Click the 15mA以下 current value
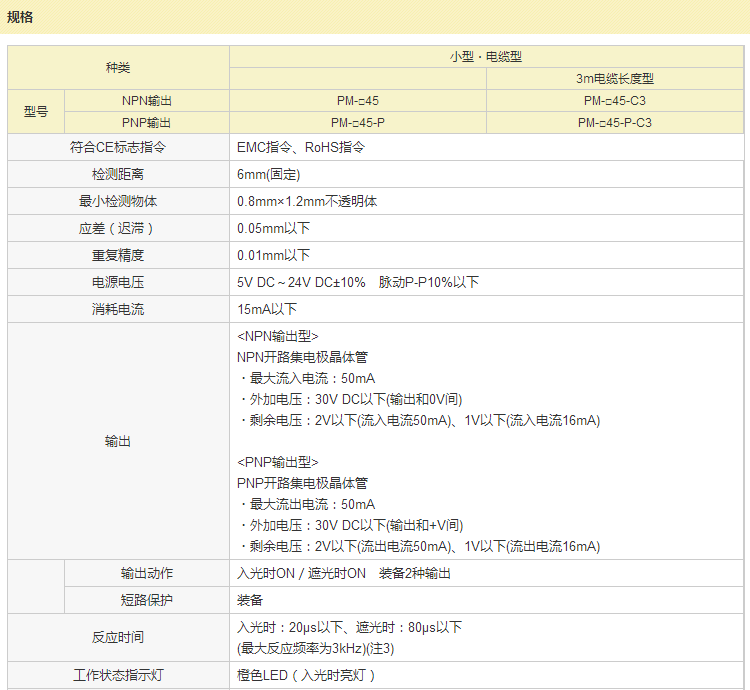Image resolution: width=750 pixels, height=690 pixels. (x=267, y=309)
